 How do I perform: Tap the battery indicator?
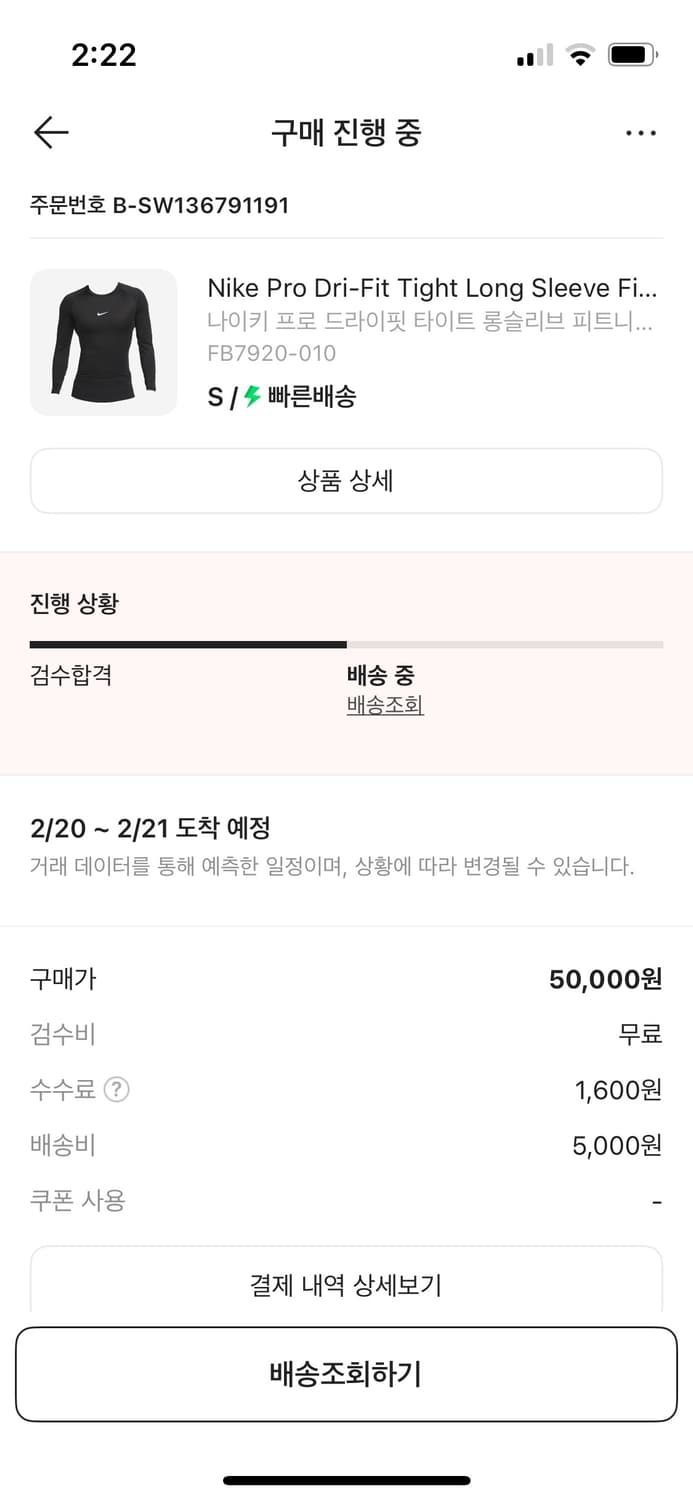pyautogui.click(x=630, y=55)
